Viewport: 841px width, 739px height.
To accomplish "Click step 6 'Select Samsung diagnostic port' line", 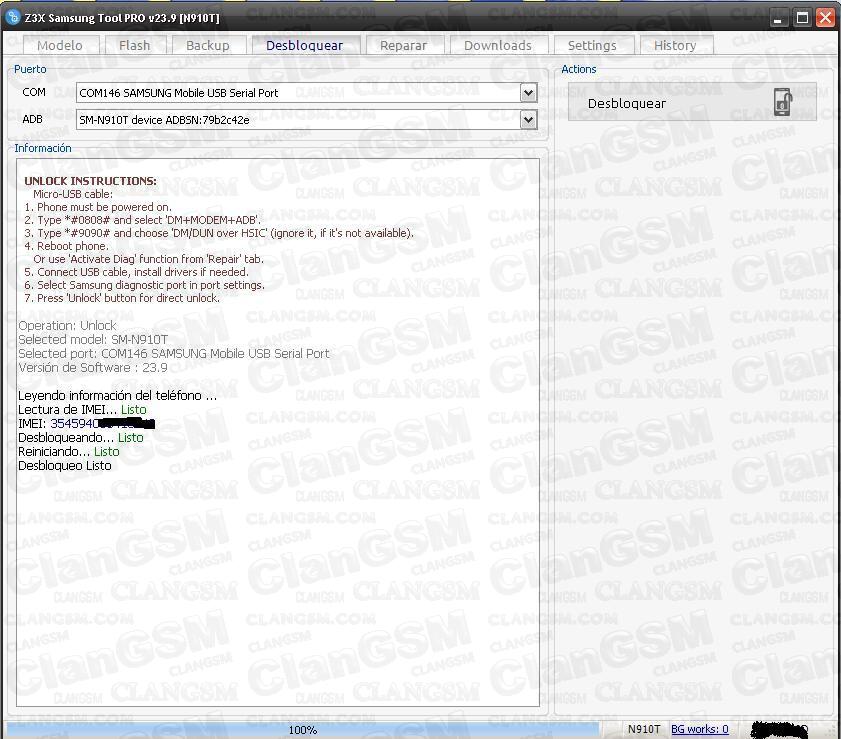I will tap(144, 285).
